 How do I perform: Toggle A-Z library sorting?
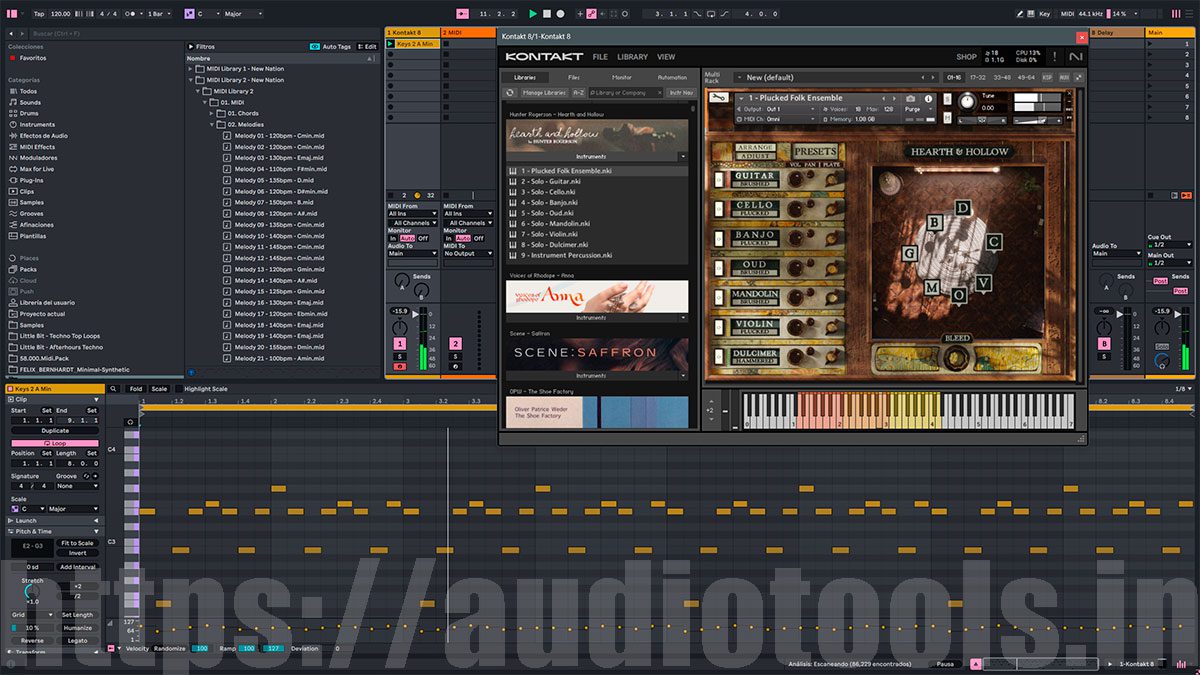[x=578, y=92]
